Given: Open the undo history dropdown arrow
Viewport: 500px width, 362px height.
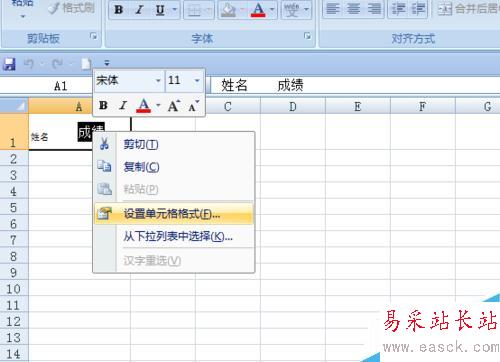Looking at the screenshot, I should click(42, 63).
